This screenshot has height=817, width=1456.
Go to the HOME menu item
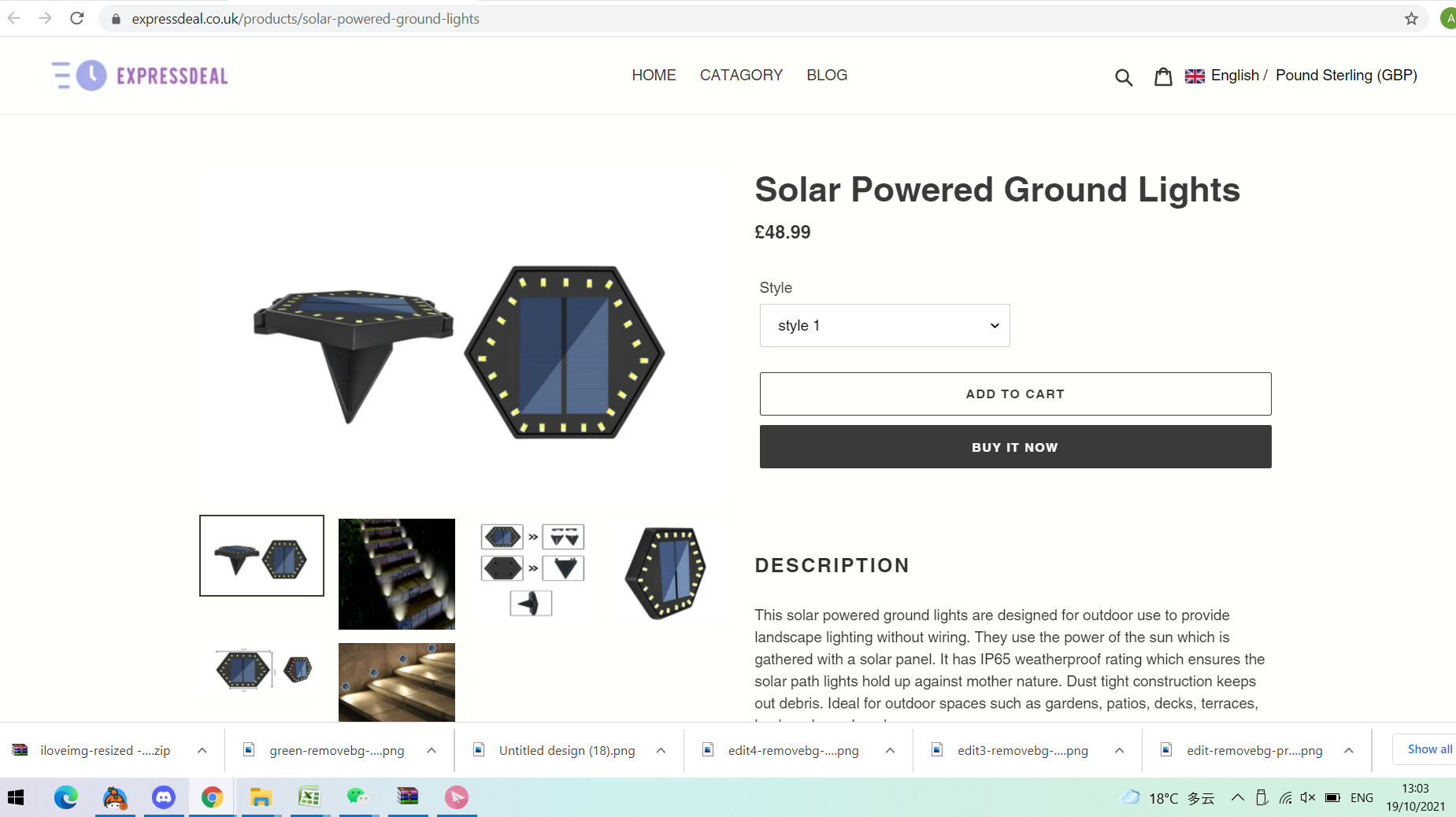pyautogui.click(x=654, y=75)
